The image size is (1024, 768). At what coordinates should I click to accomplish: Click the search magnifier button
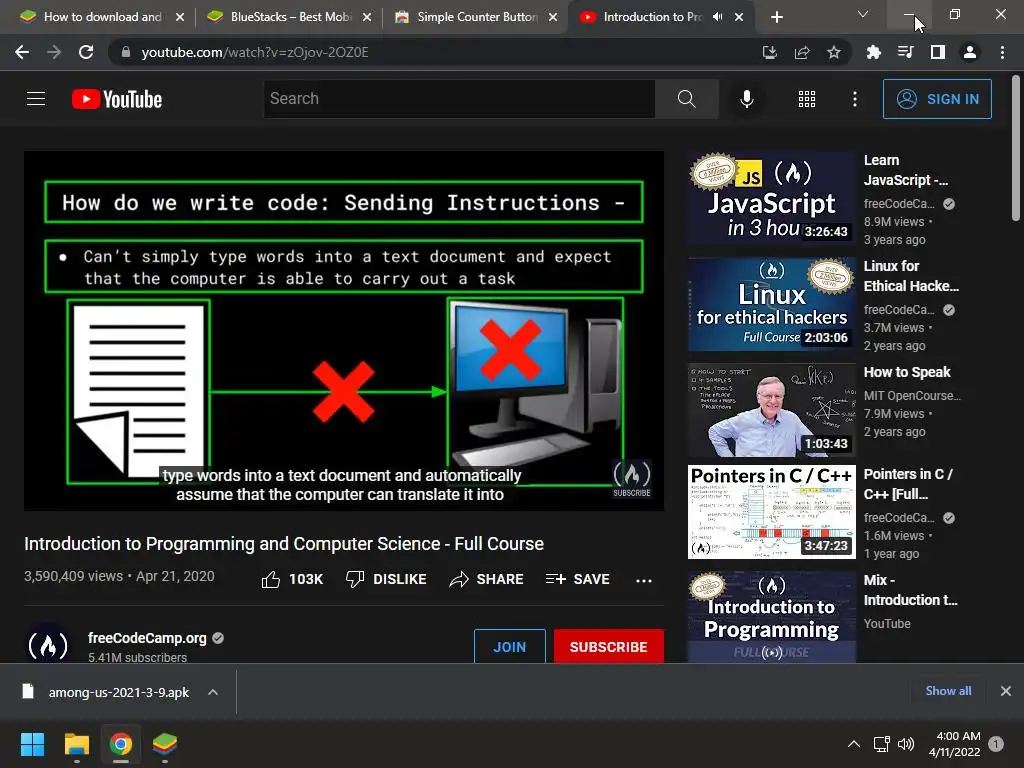686,99
